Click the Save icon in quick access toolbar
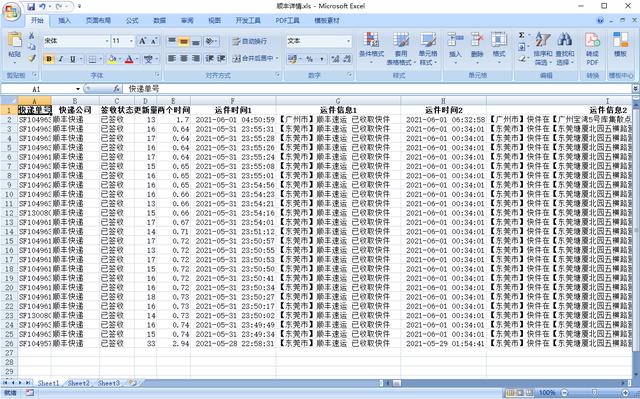Screen dimensions: 640x399 (x=31, y=7)
